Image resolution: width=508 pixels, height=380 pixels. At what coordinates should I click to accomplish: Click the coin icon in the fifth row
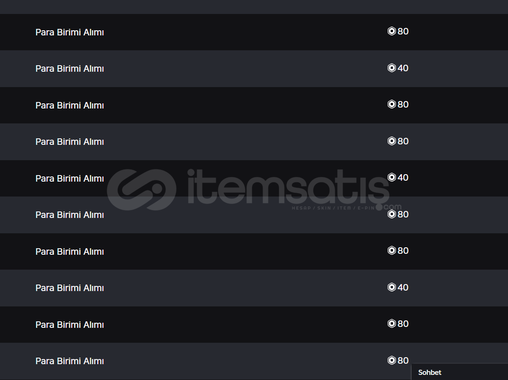(391, 177)
